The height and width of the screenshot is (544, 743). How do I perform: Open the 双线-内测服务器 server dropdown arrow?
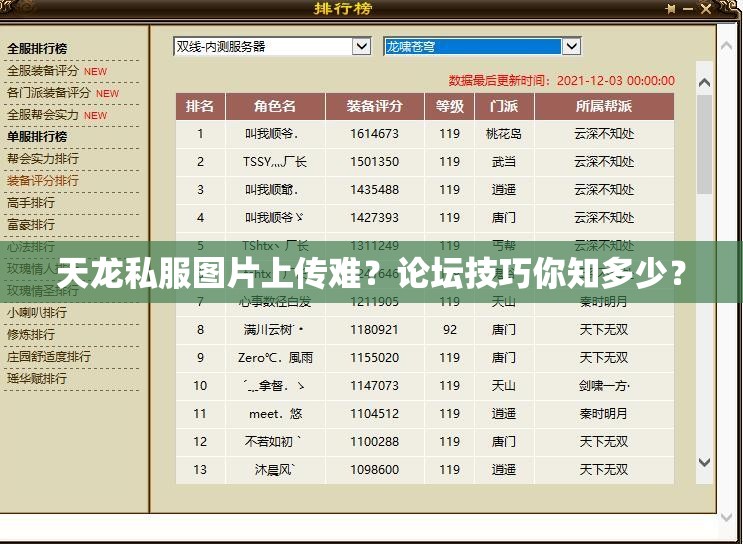tap(361, 46)
